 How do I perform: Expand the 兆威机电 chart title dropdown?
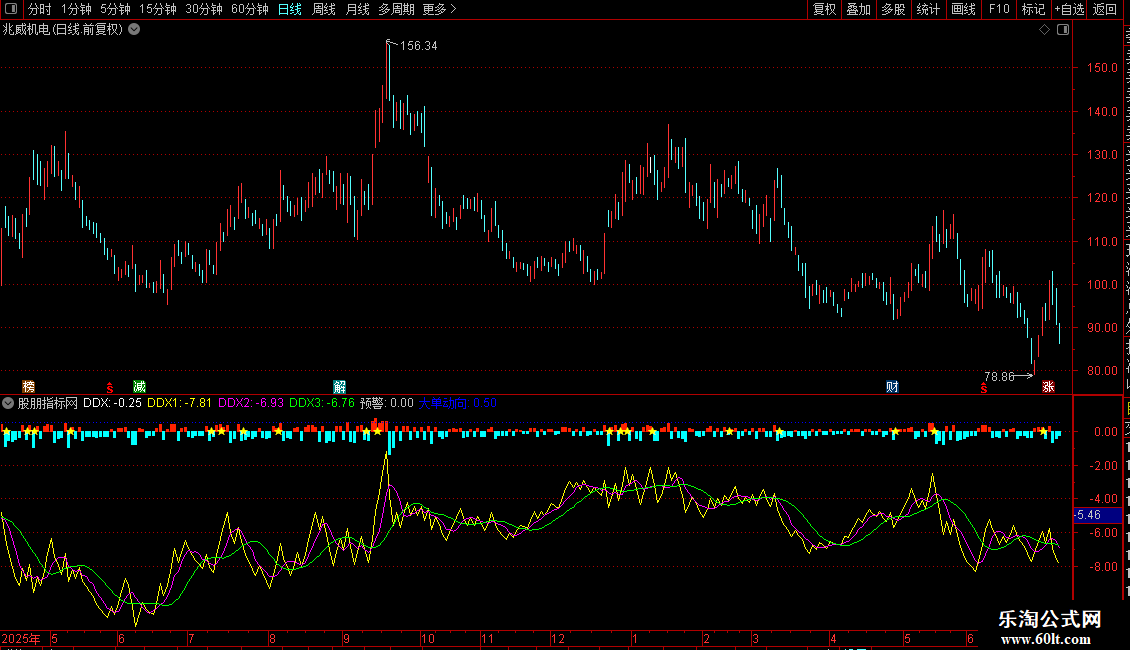[x=134, y=29]
